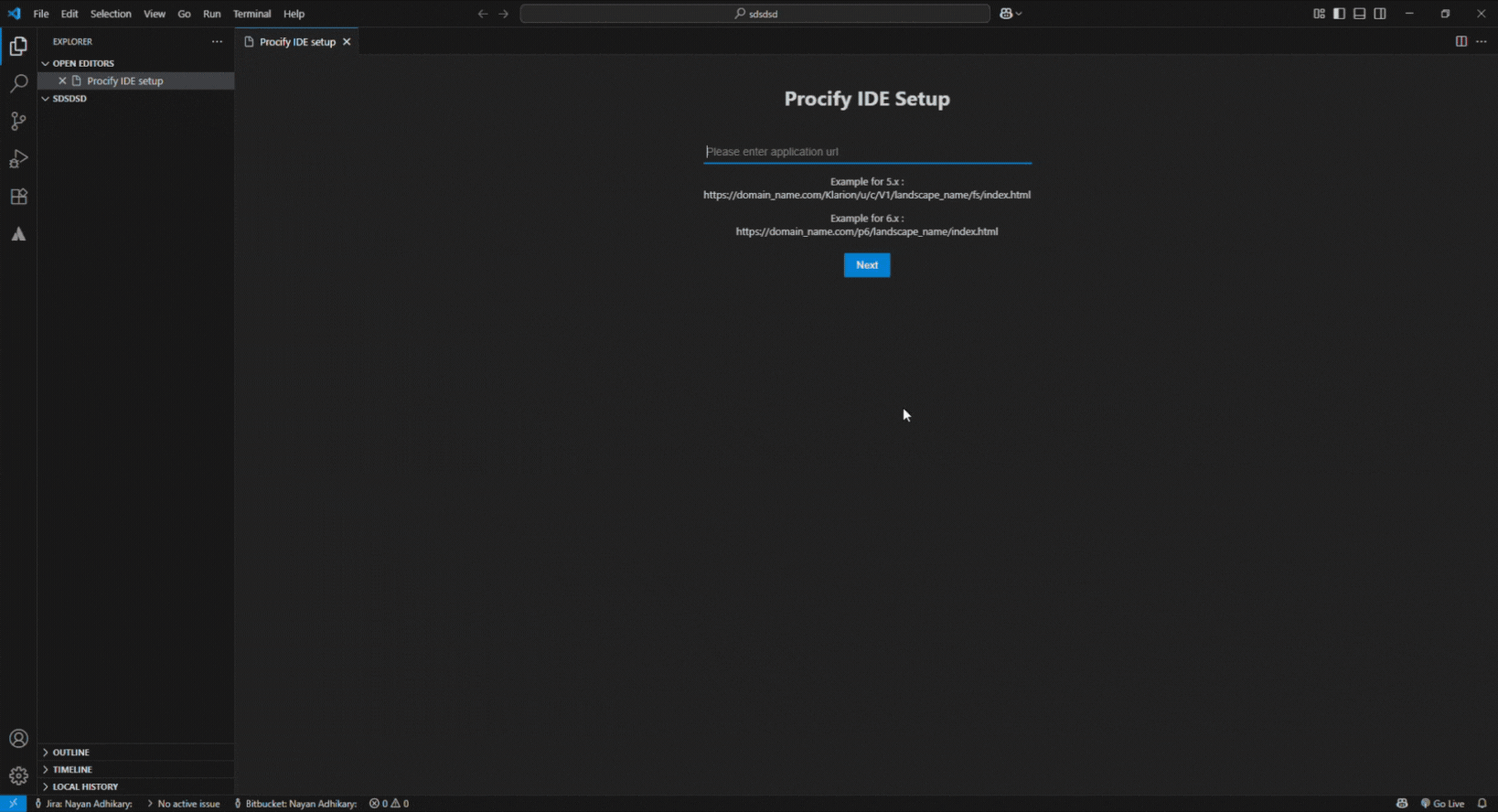The height and width of the screenshot is (812, 1498).
Task: Open the Search view icon
Action: (x=18, y=83)
